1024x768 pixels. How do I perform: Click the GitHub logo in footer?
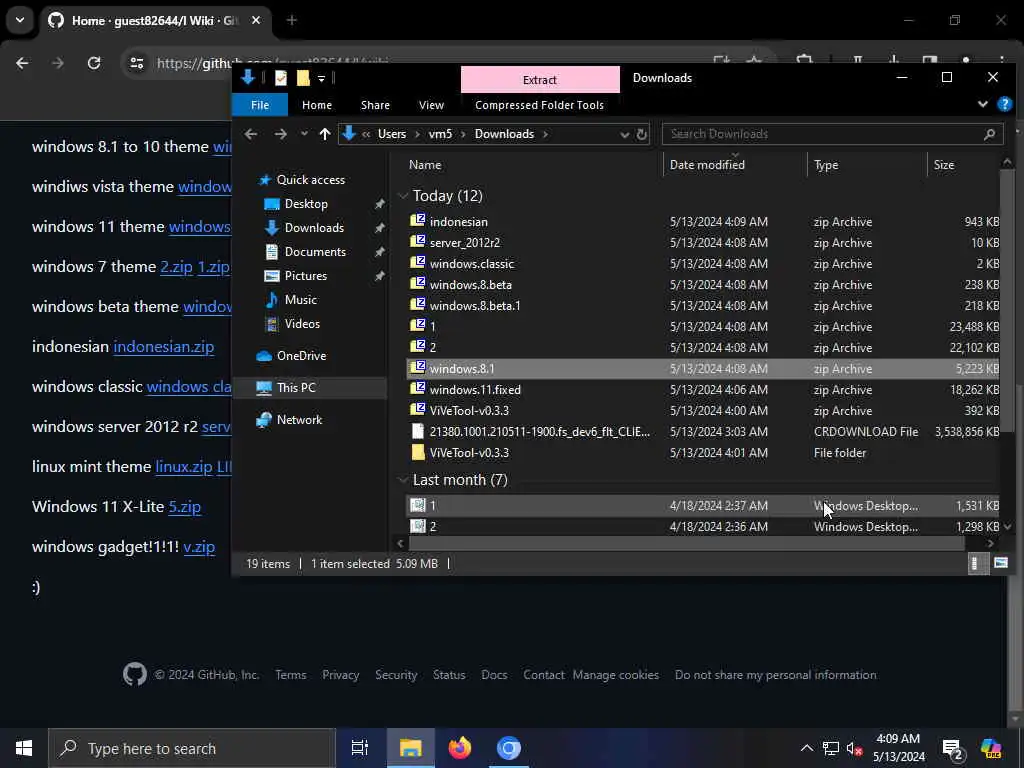135,674
